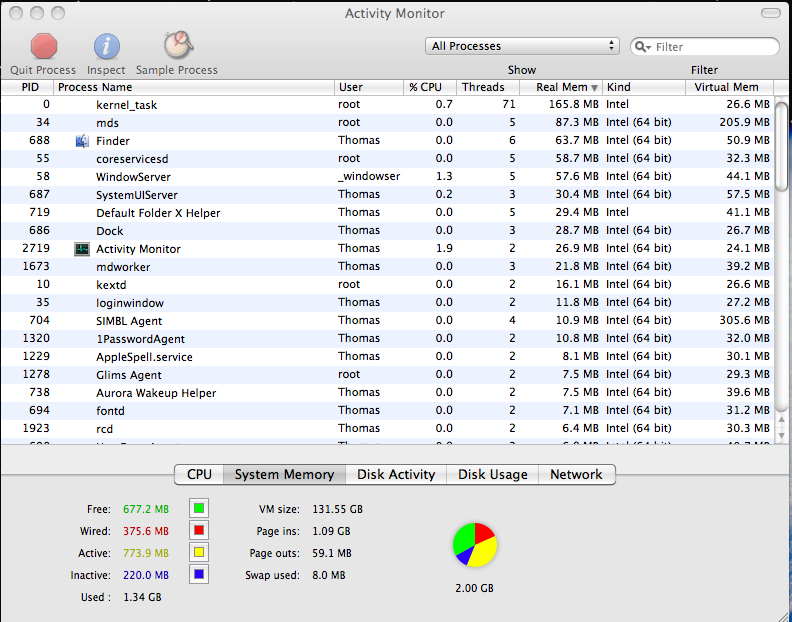Image resolution: width=792 pixels, height=622 pixels.
Task: Select the SystemUIServer process row
Action: 387,195
